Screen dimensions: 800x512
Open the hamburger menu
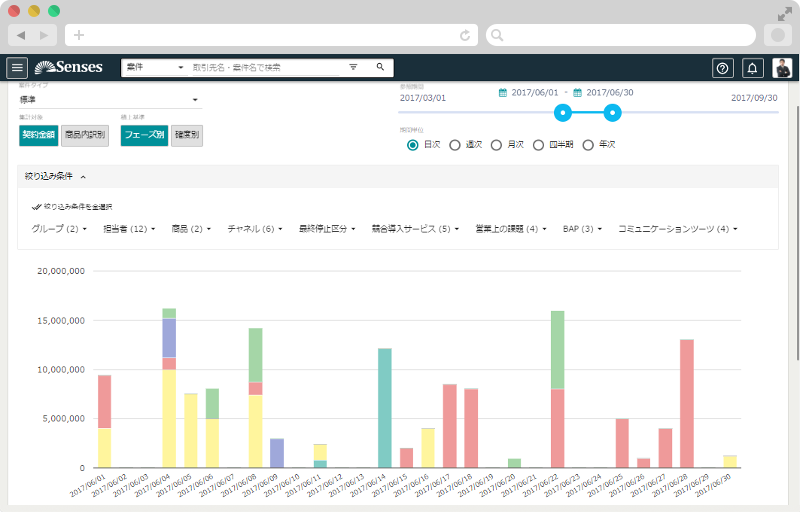pos(17,68)
